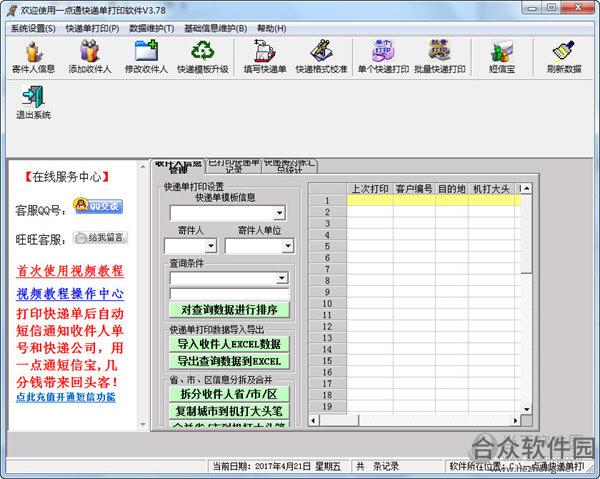
Task: Click grid vertical scrollbar down arrow
Action: click(x=527, y=409)
